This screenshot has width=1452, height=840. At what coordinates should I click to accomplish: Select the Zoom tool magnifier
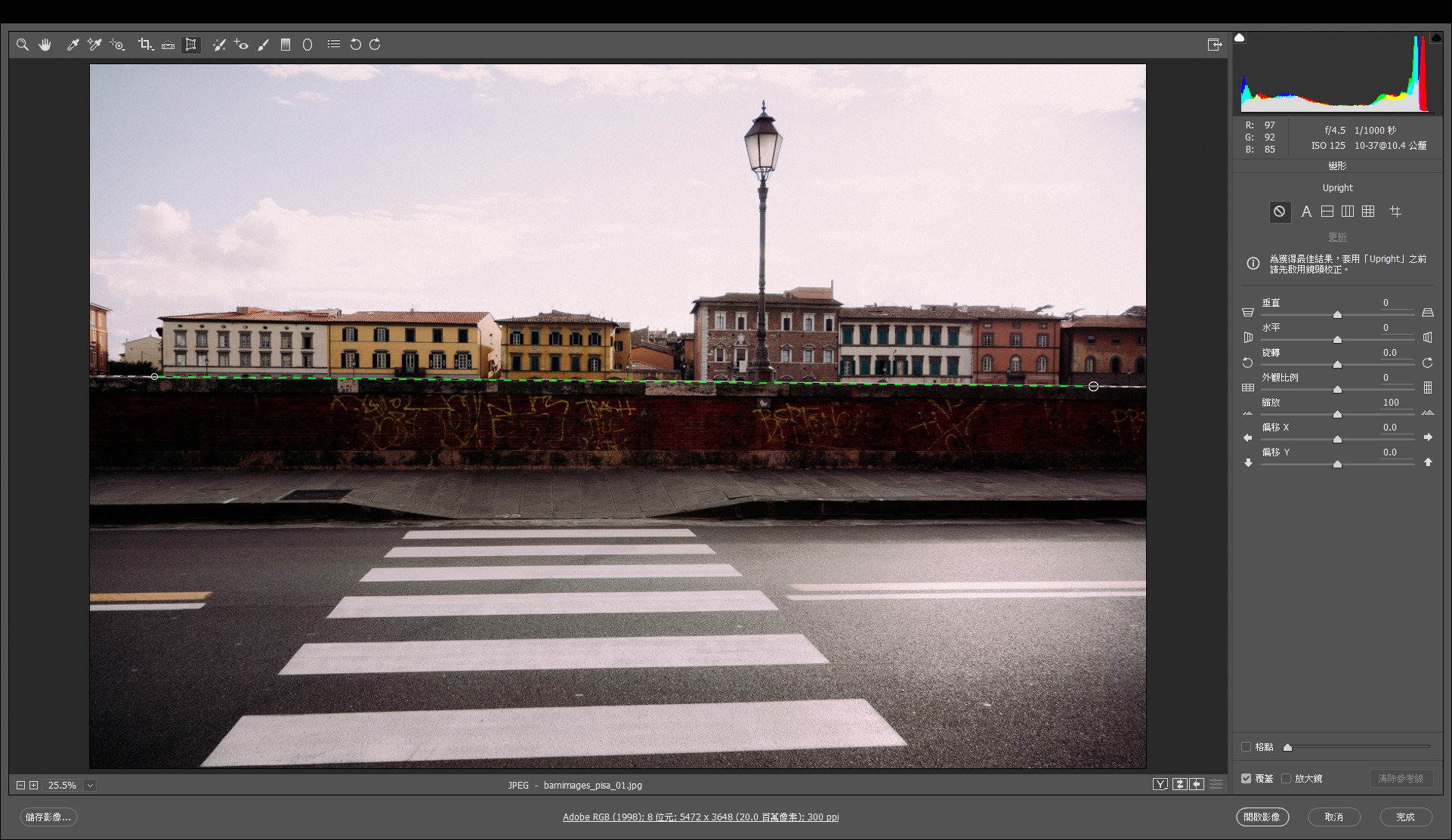point(23,45)
